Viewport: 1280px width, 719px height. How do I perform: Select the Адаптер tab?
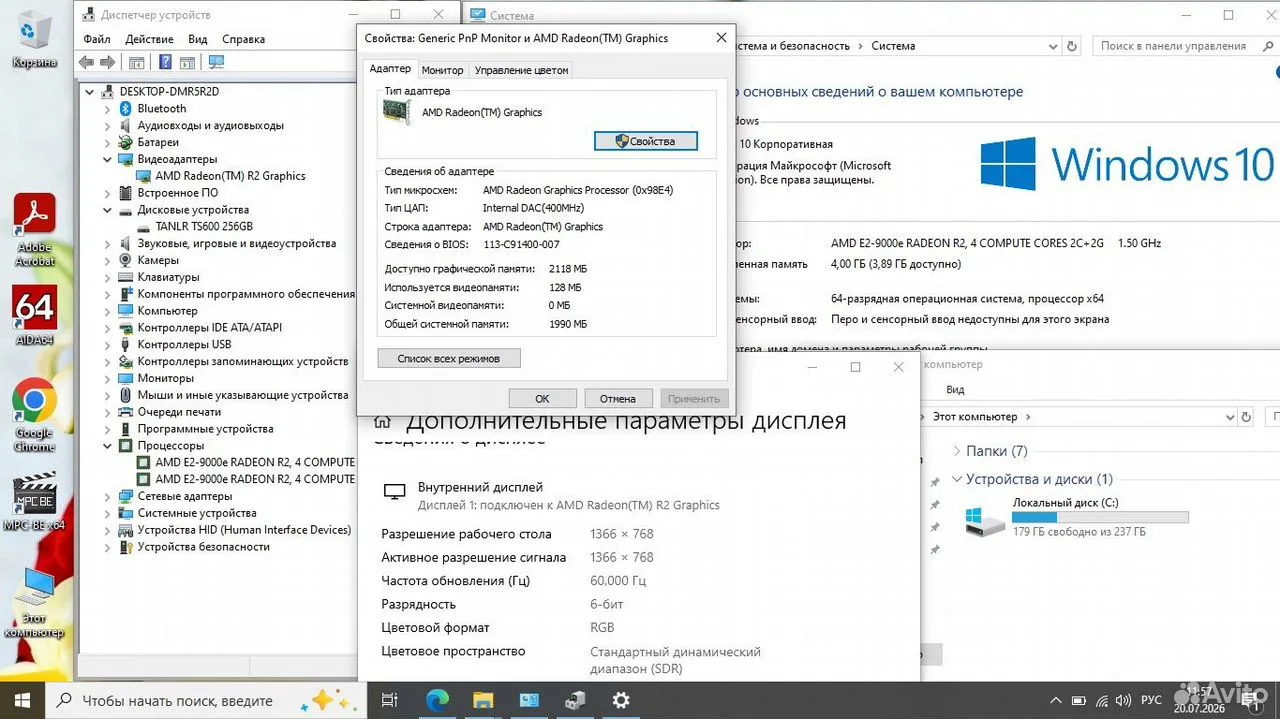390,68
